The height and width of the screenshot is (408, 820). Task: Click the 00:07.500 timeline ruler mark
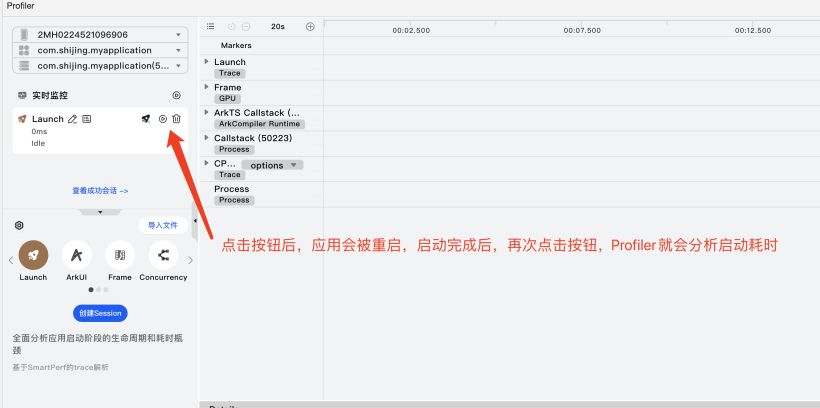[582, 31]
